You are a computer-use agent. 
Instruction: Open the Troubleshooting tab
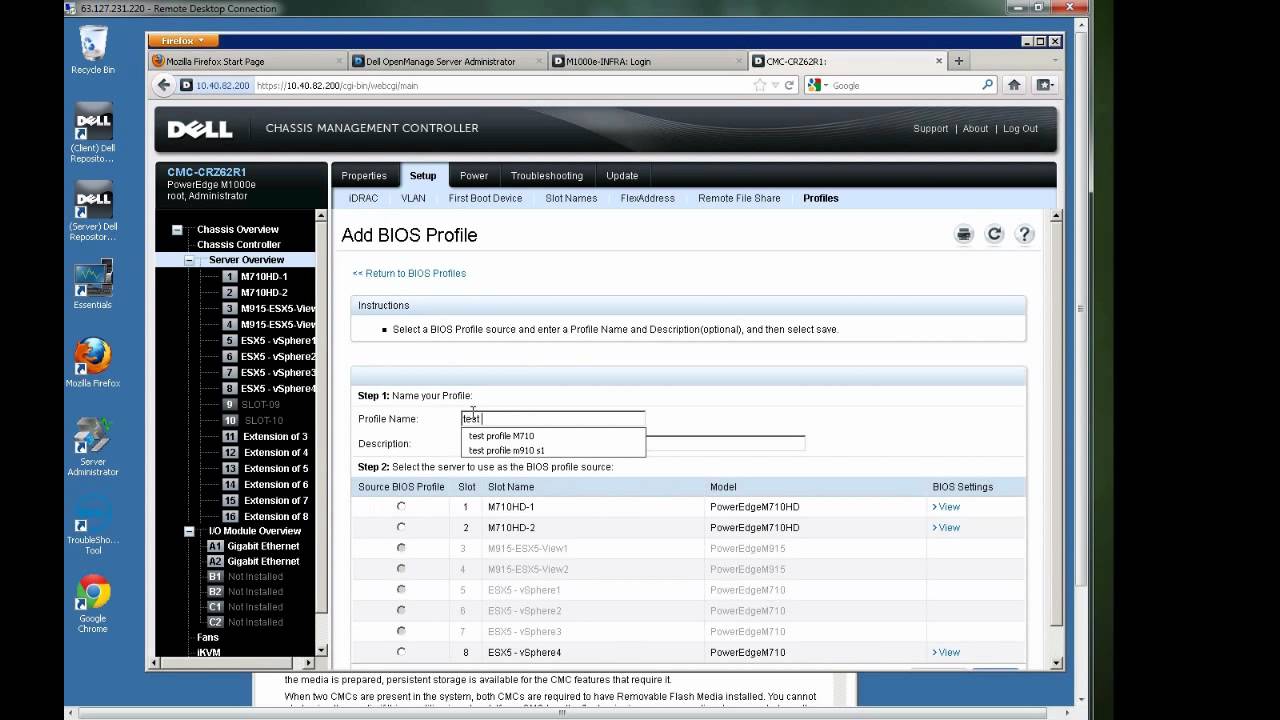[547, 175]
